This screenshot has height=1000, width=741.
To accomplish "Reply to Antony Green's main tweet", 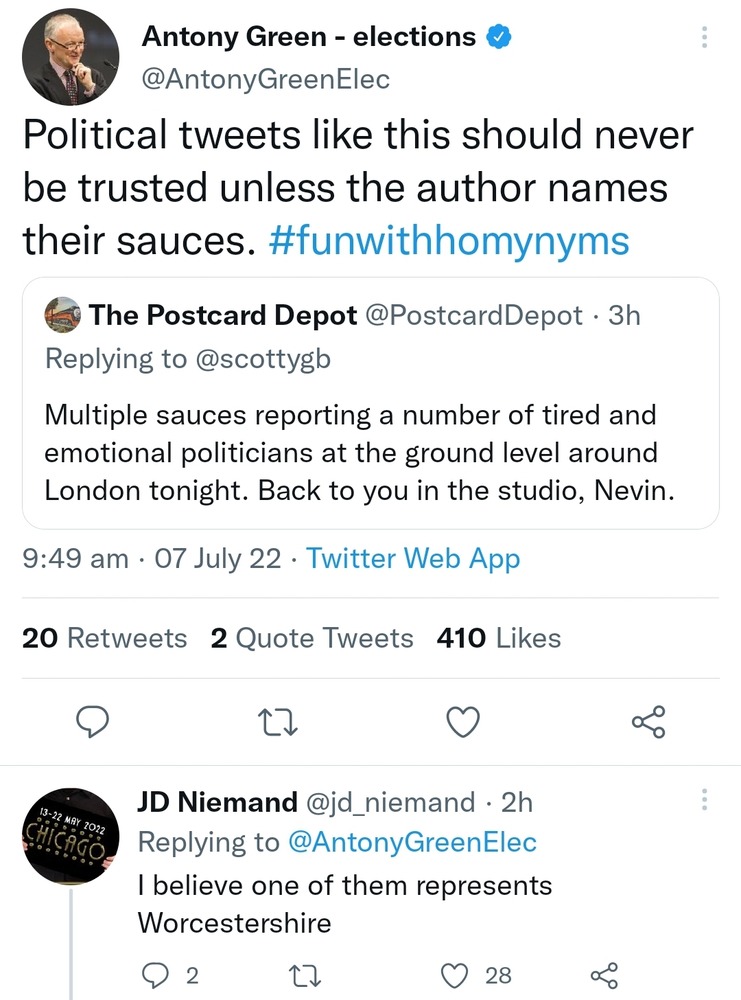I will [x=93, y=720].
